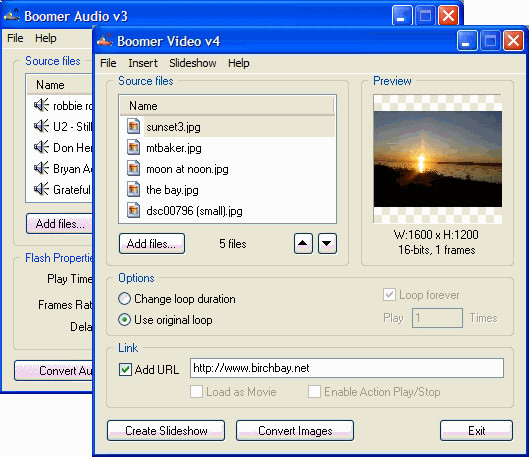This screenshot has width=529, height=457.
Task: Click speaker icon beside Bryan A in Boomer Audio
Action: (41, 168)
